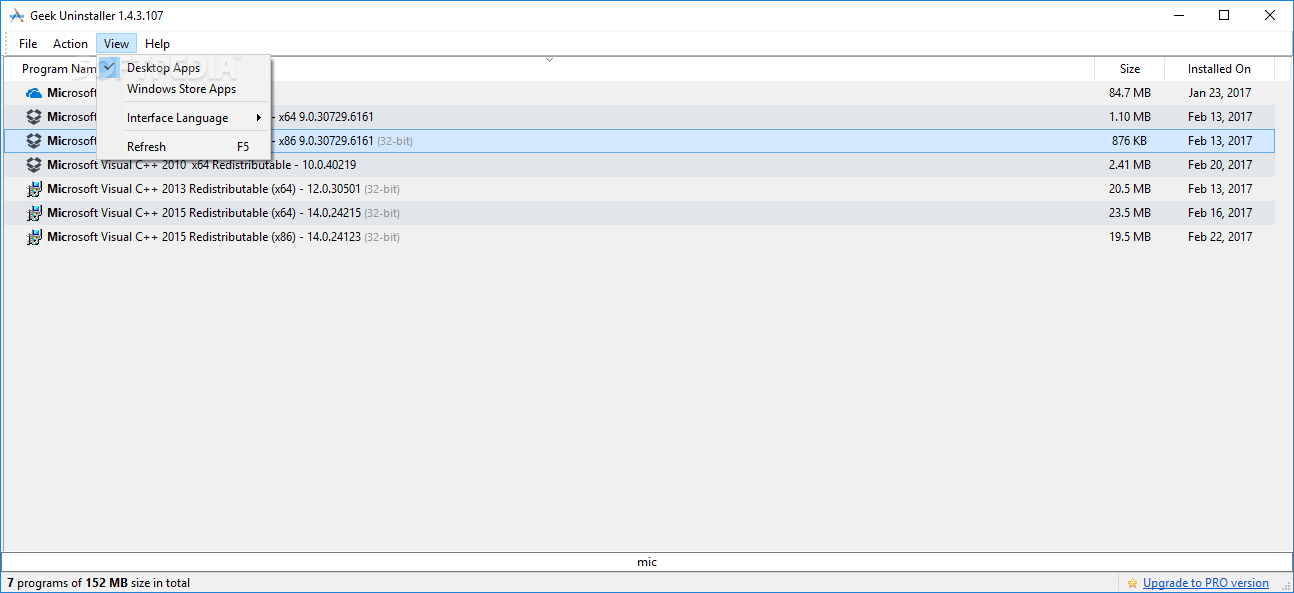Click the '7 programs of 152 MB' status text
1294x593 pixels.
click(x=98, y=583)
